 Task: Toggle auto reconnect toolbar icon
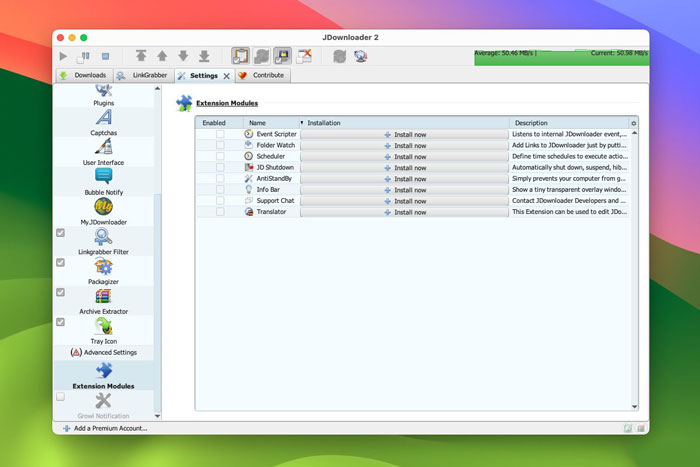[262, 56]
